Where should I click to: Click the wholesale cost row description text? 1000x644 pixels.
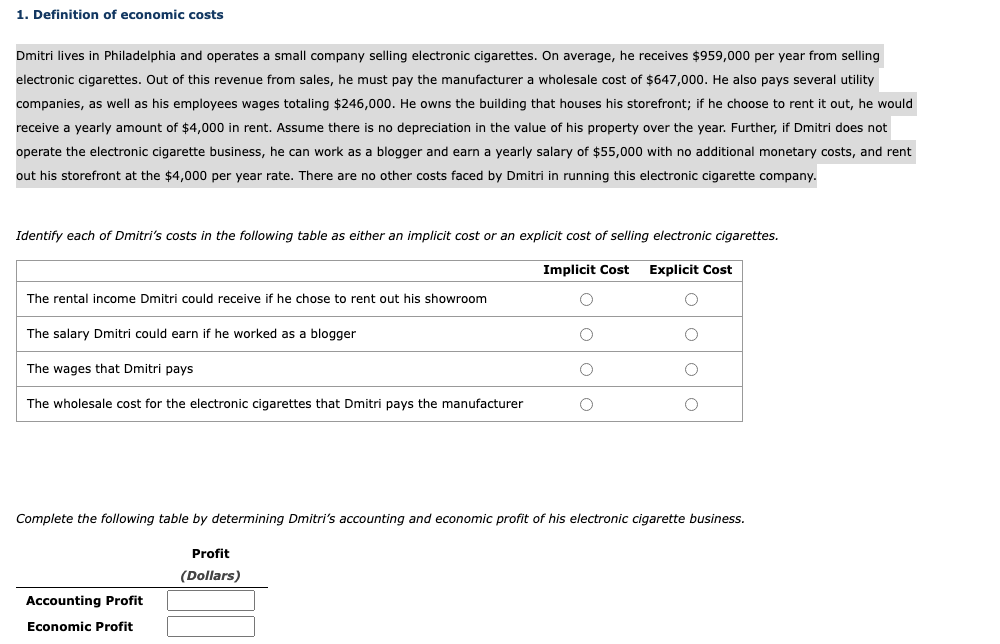[x=275, y=404]
